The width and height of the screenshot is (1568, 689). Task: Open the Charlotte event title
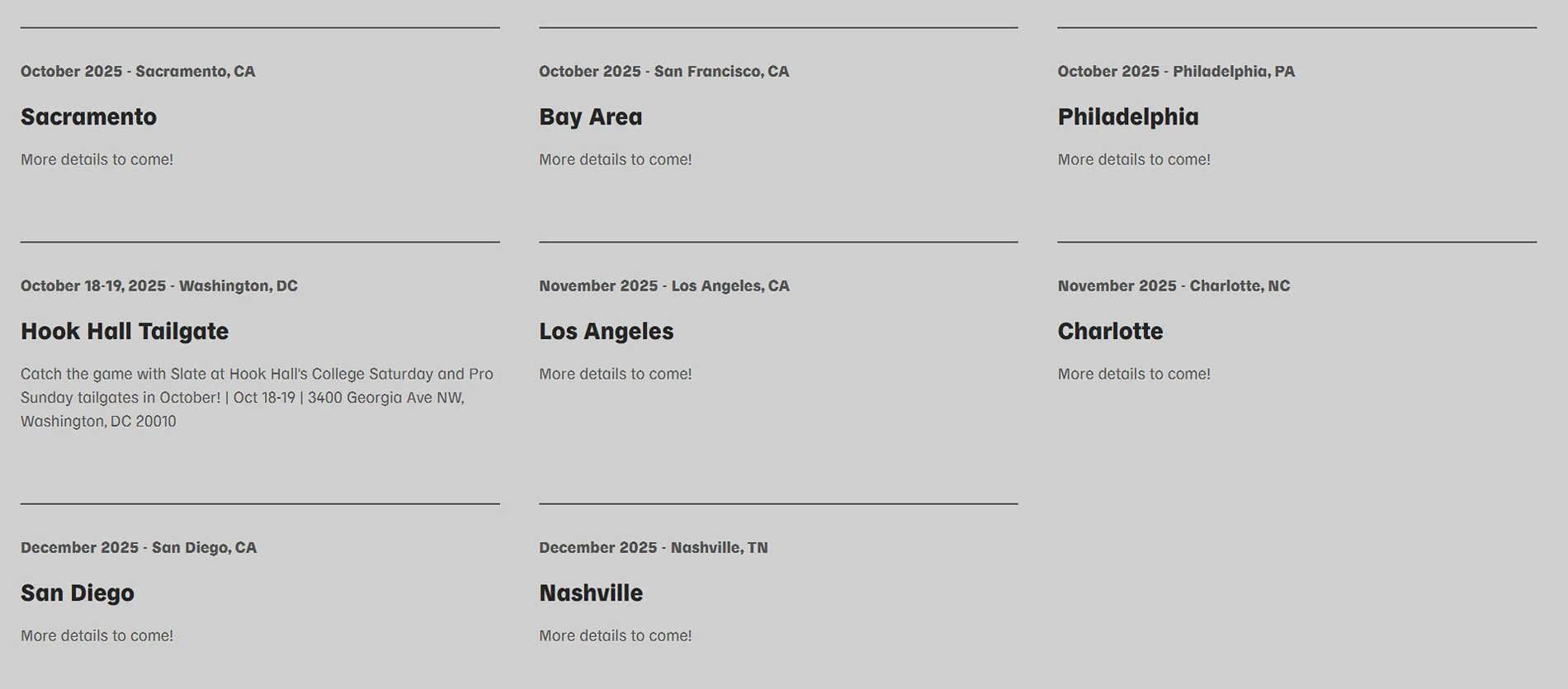1110,332
